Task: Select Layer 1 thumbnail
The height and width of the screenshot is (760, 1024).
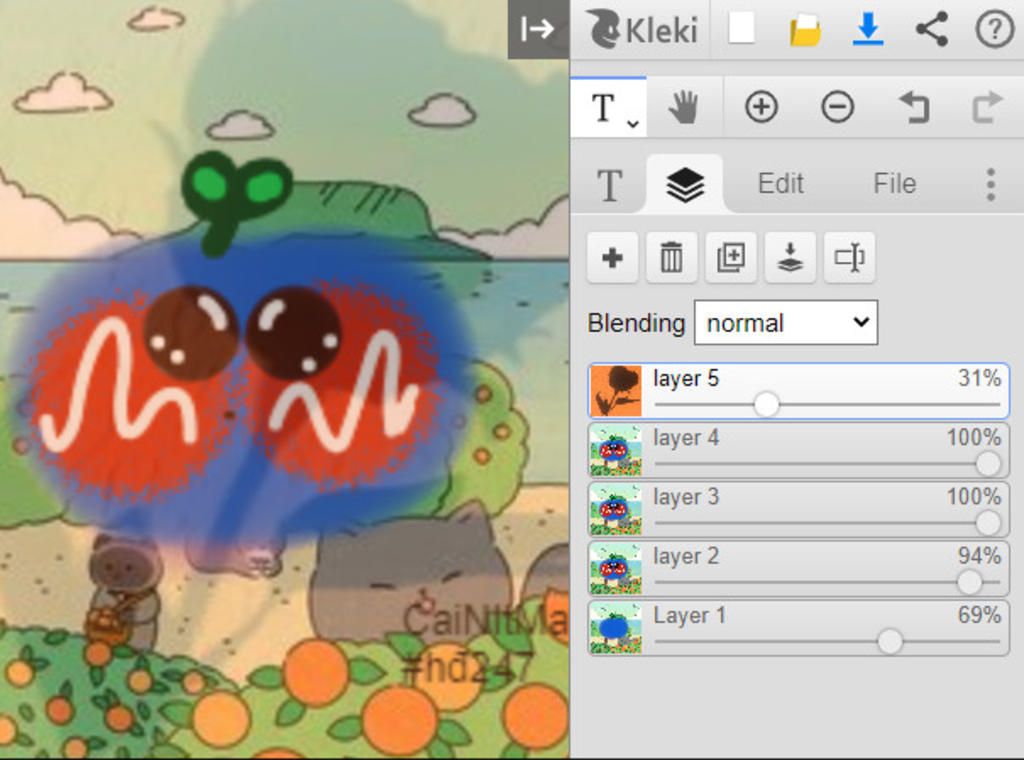Action: 615,628
